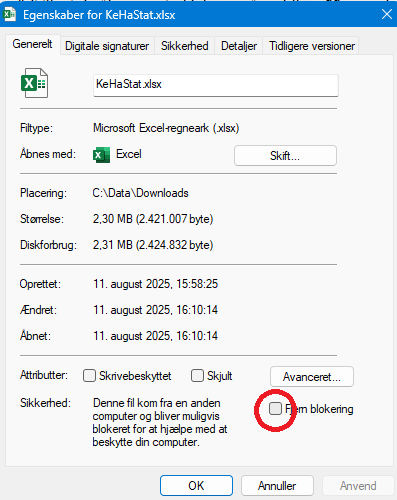Confirm with the OK button

tap(196, 486)
